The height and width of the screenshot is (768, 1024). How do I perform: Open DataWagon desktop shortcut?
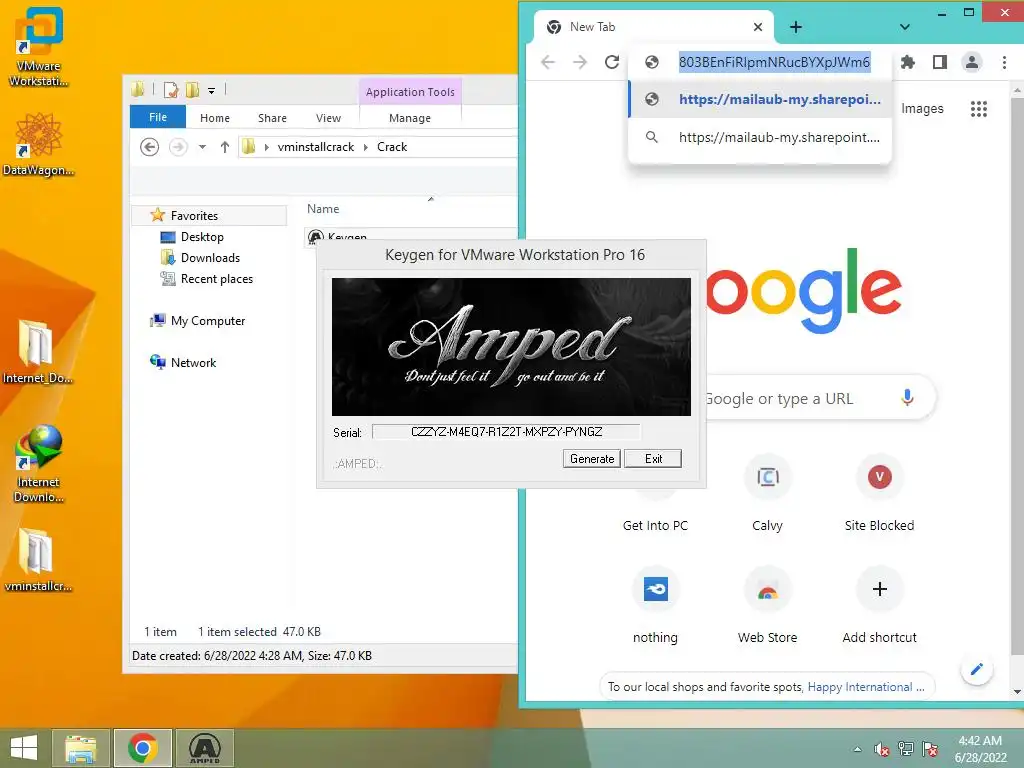[39, 144]
